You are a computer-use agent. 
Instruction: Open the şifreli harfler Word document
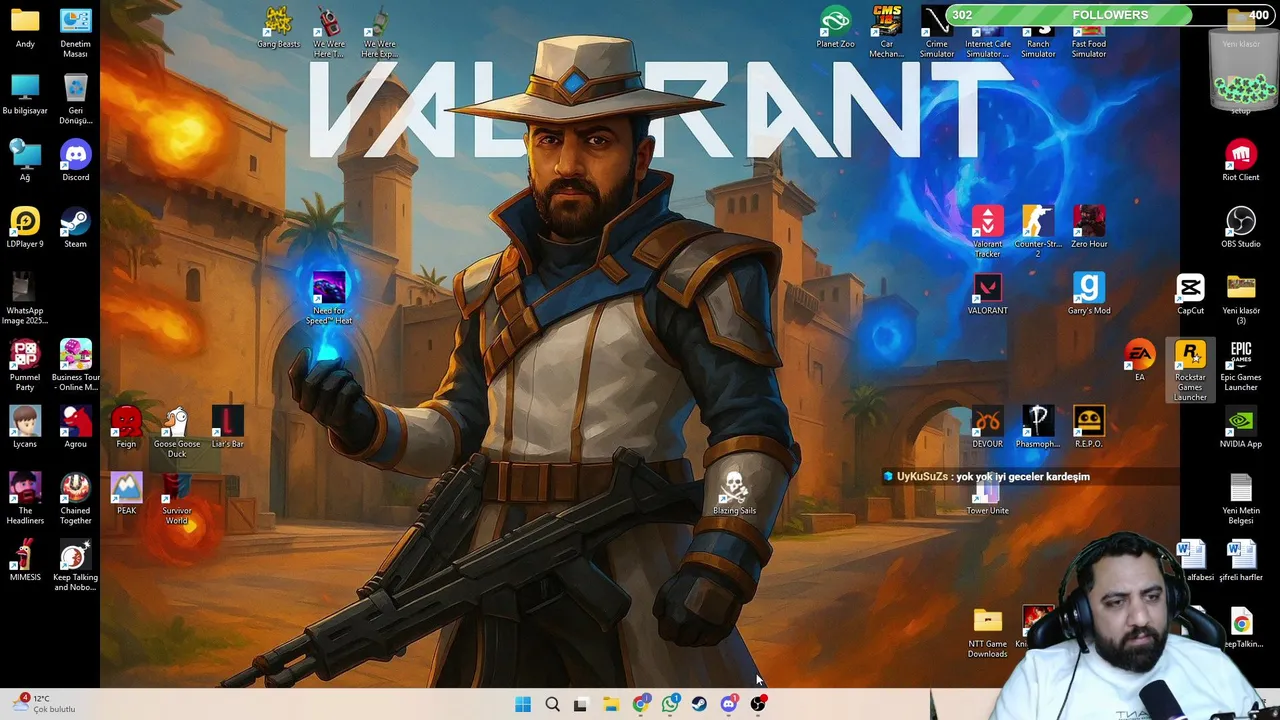click(x=1241, y=561)
